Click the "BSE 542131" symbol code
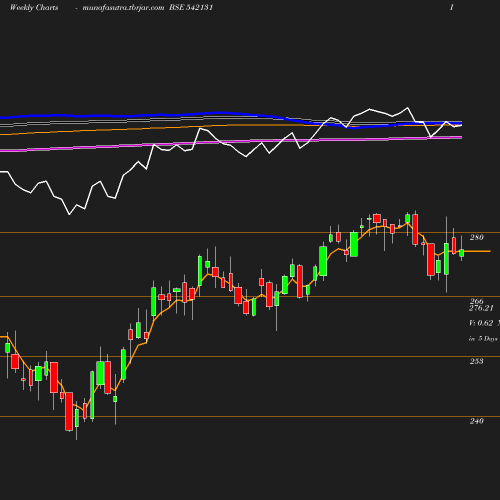The image size is (500, 500). [x=191, y=7]
